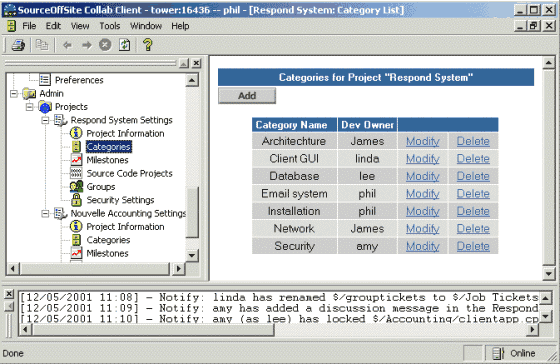Click the Groups people icon
This screenshot has height=364, width=560.
76,186
